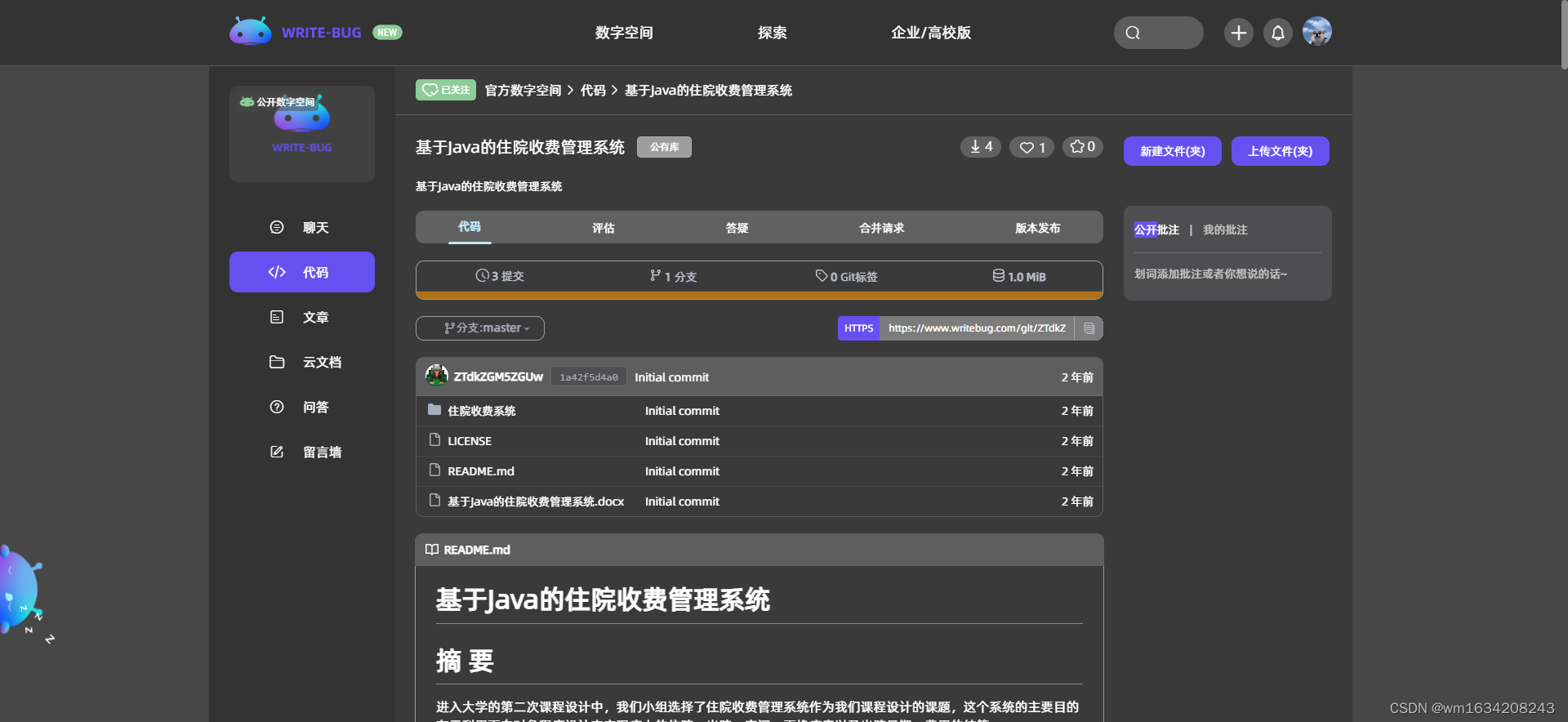Click the committer avatar ZTdkZGM5ZGUw
This screenshot has height=722, width=1568.
click(x=437, y=376)
